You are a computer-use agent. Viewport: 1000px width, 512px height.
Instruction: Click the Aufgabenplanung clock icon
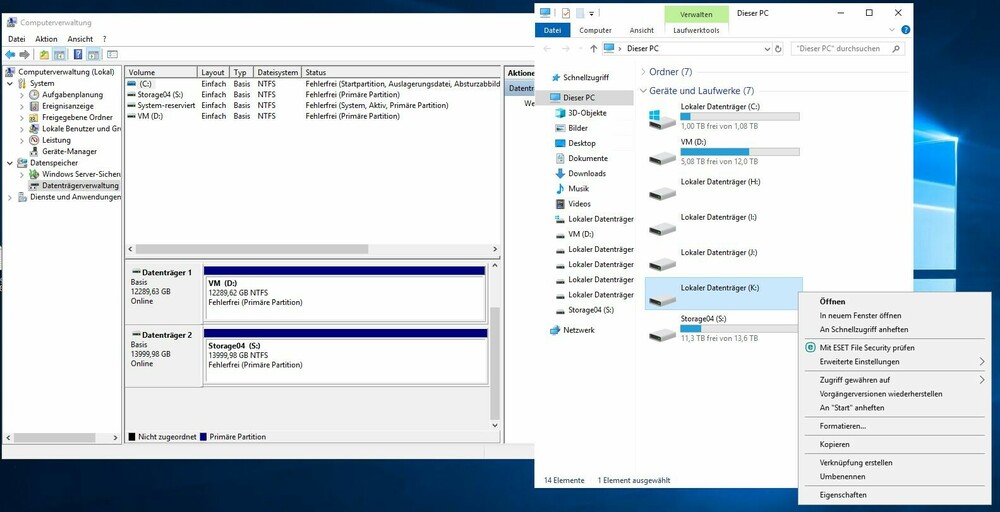click(x=34, y=95)
